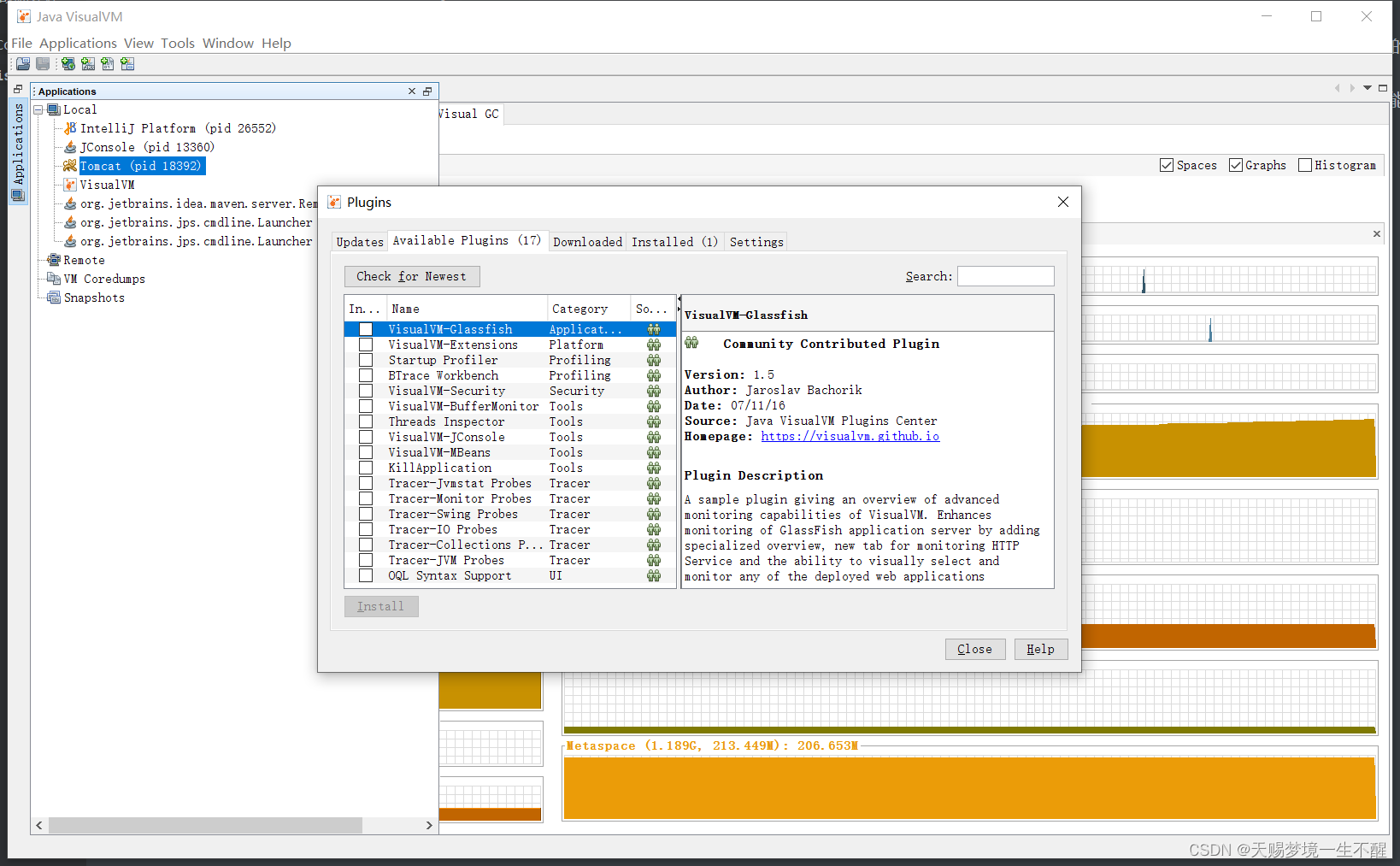
Task: Click the source icon for OQL Syntax Support
Action: coord(654,575)
